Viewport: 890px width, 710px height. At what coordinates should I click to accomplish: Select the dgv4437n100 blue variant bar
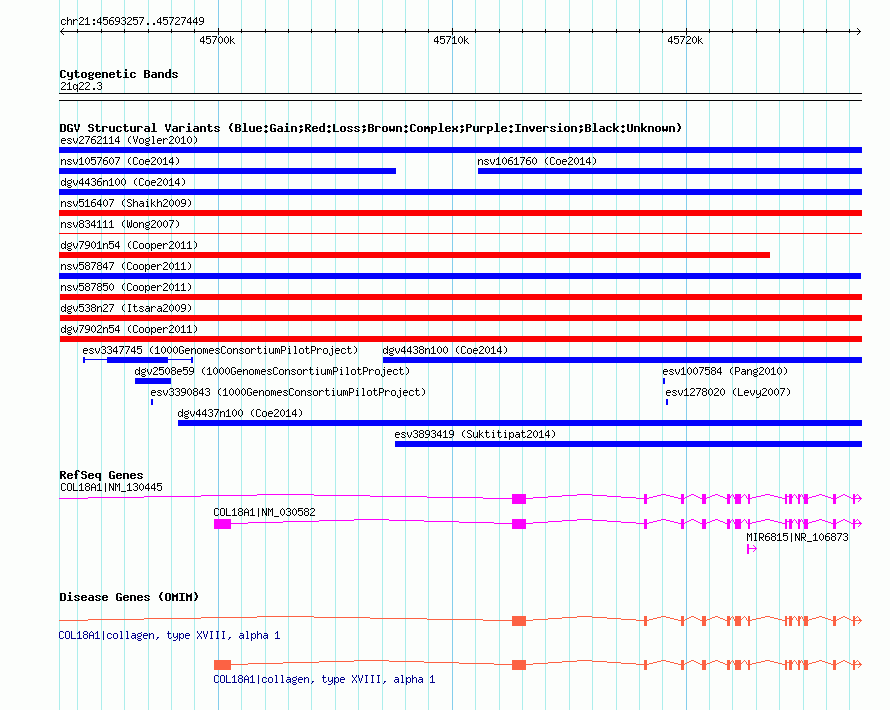point(520,423)
